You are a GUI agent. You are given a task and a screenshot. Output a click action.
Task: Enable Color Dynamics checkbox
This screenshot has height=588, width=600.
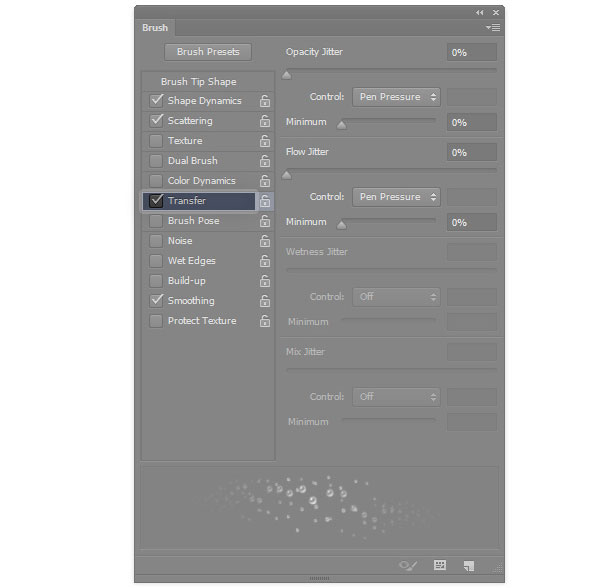coord(156,181)
